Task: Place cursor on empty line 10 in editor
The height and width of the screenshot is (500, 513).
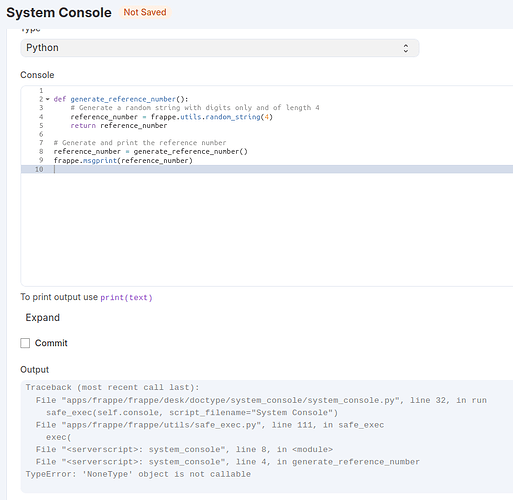Action: [x=267, y=169]
